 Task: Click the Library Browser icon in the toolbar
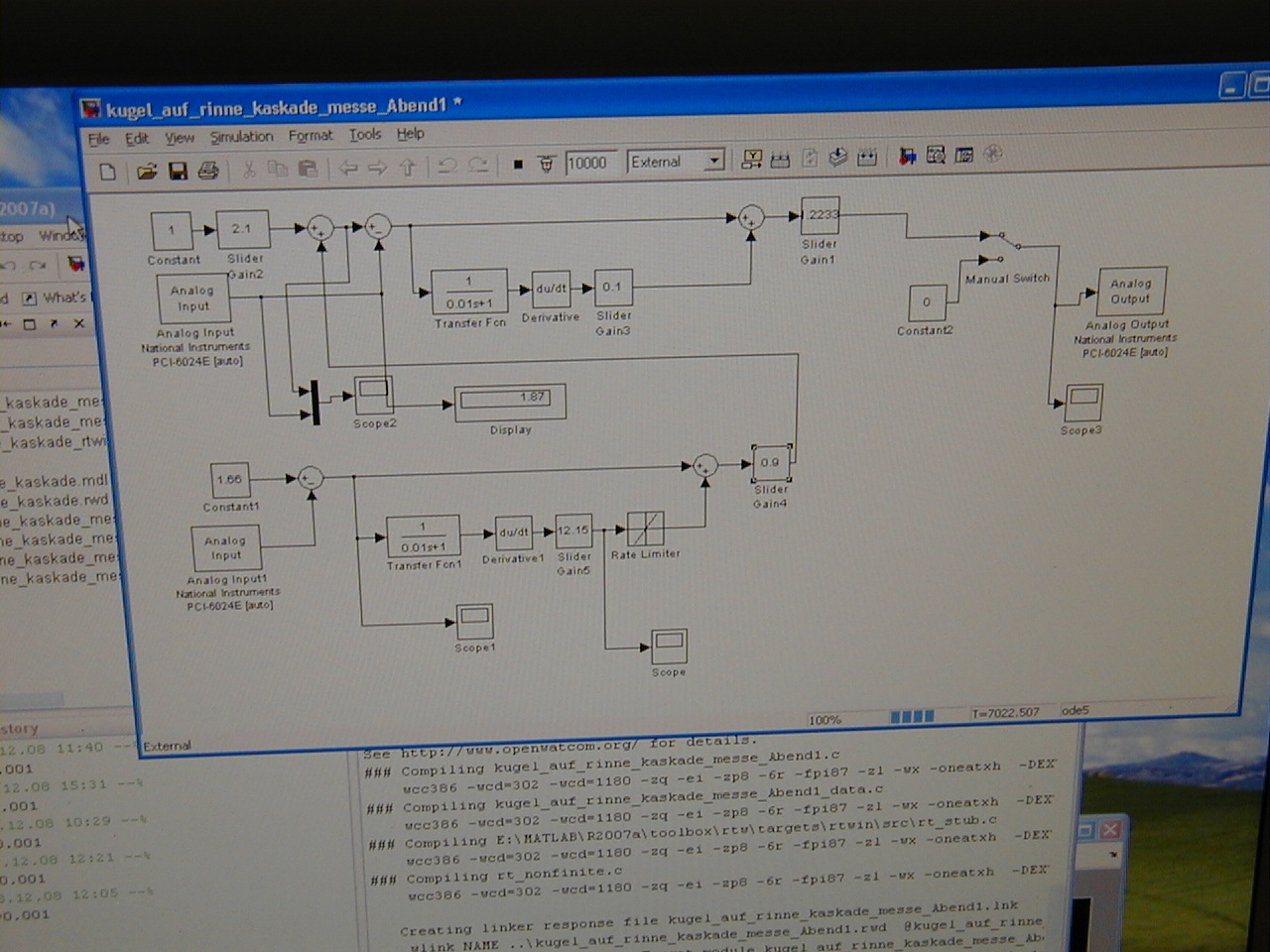(907, 156)
